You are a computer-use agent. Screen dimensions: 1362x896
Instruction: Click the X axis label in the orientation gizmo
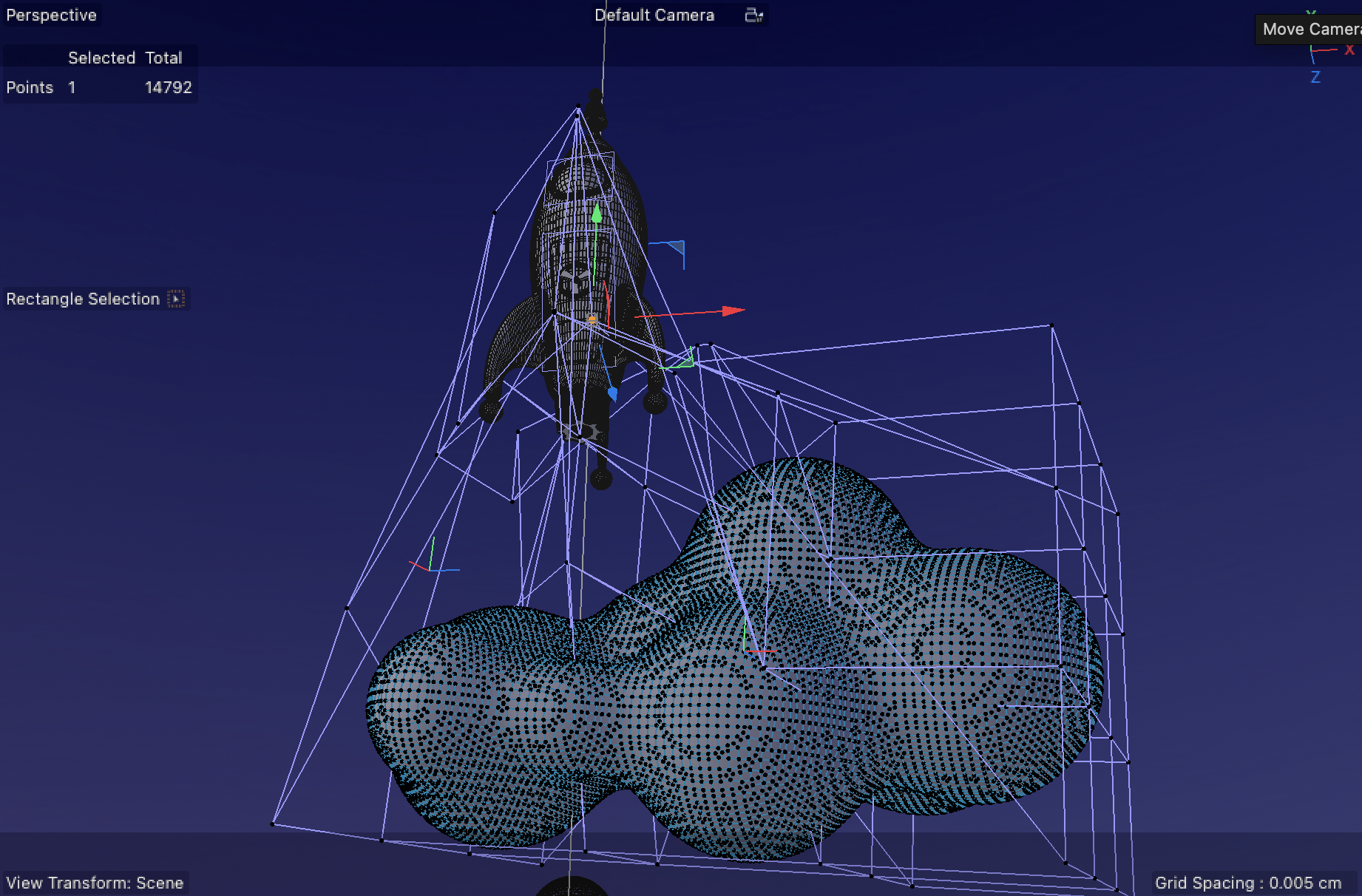[x=1349, y=50]
